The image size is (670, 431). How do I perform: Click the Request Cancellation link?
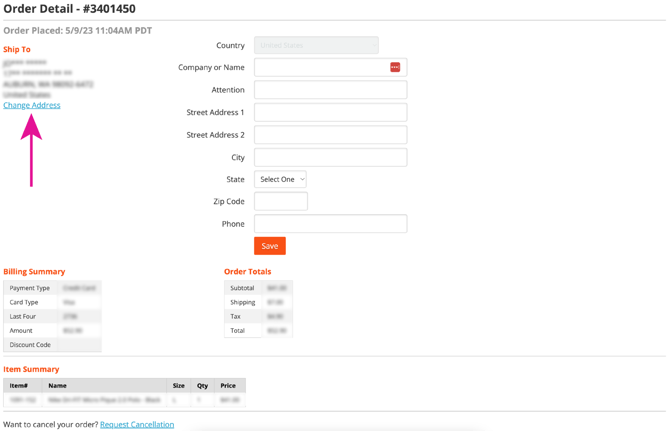tap(137, 424)
